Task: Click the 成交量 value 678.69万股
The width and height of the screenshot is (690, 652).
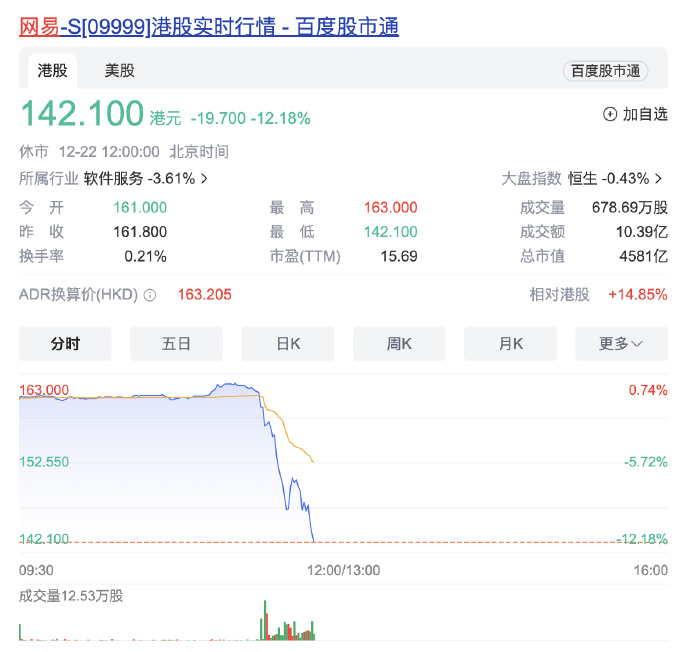Action: (x=630, y=207)
